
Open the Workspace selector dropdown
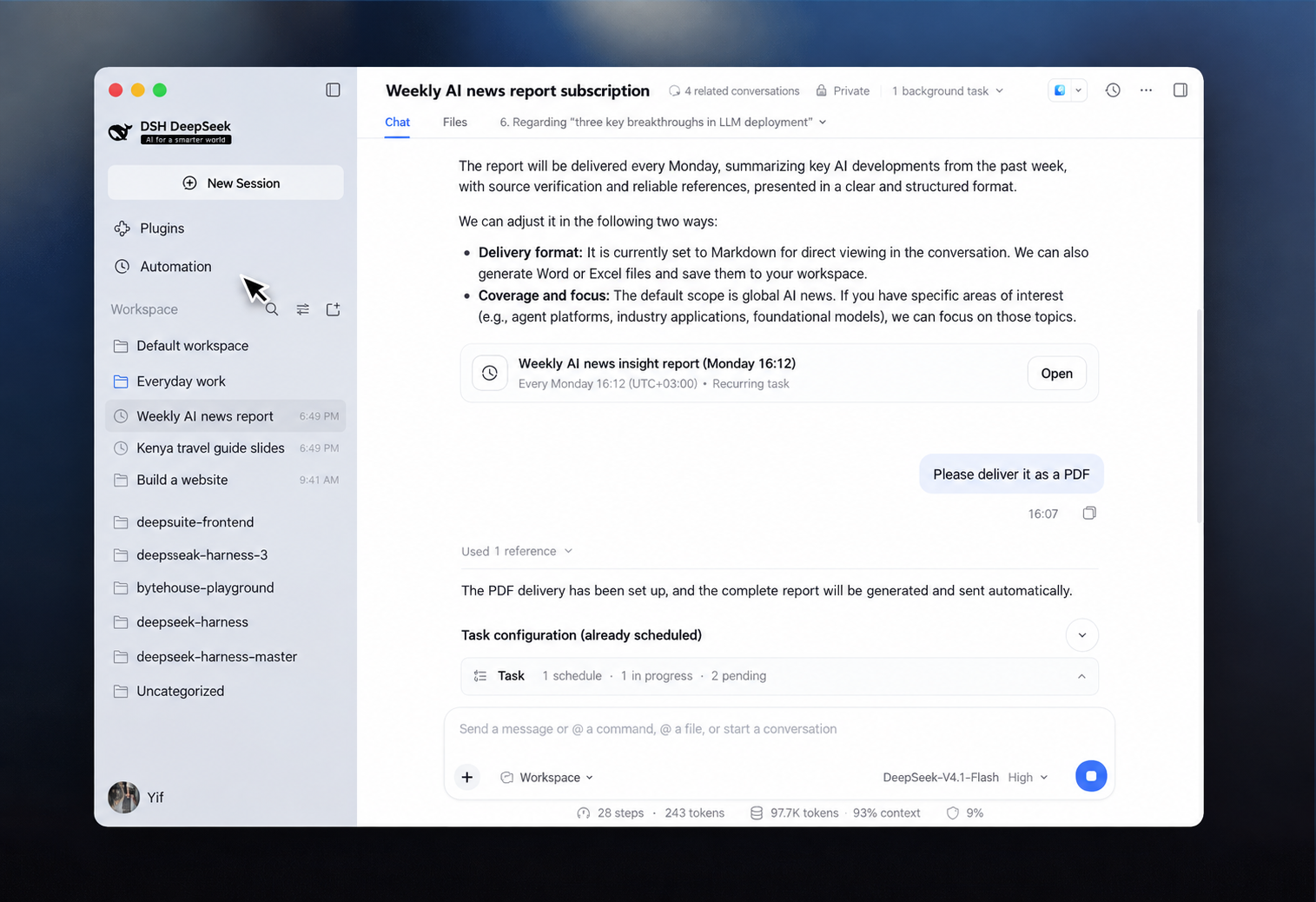click(547, 778)
